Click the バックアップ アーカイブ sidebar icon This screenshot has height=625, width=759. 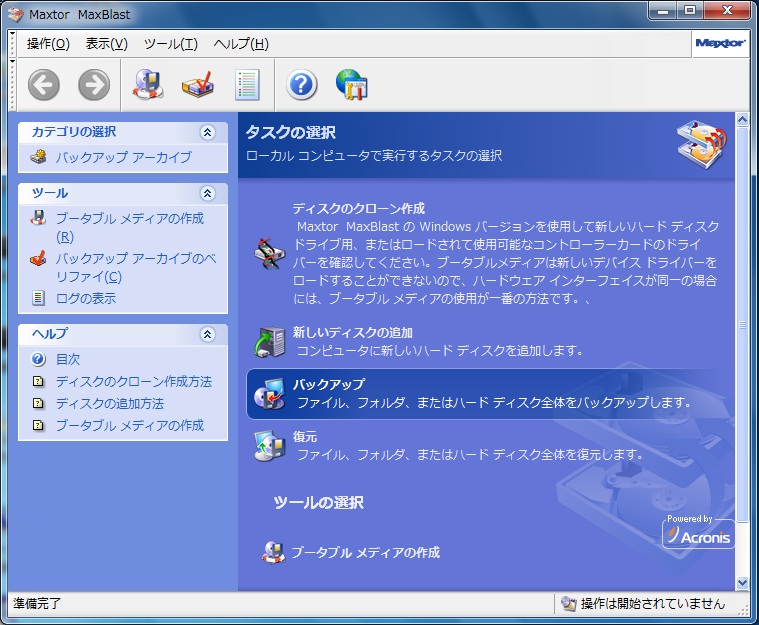click(x=38, y=157)
